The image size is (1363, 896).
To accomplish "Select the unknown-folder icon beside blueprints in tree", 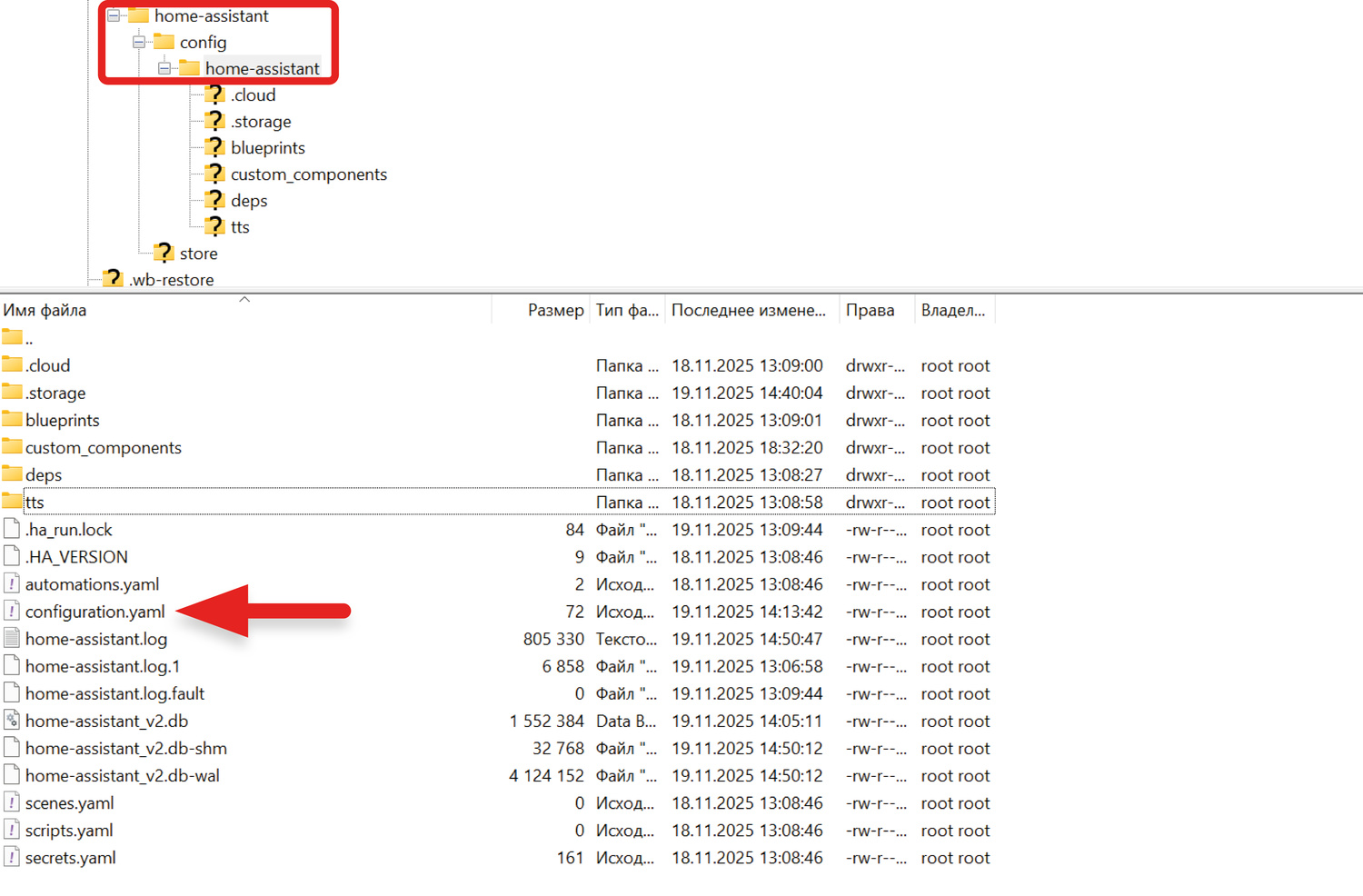I will 214,147.
